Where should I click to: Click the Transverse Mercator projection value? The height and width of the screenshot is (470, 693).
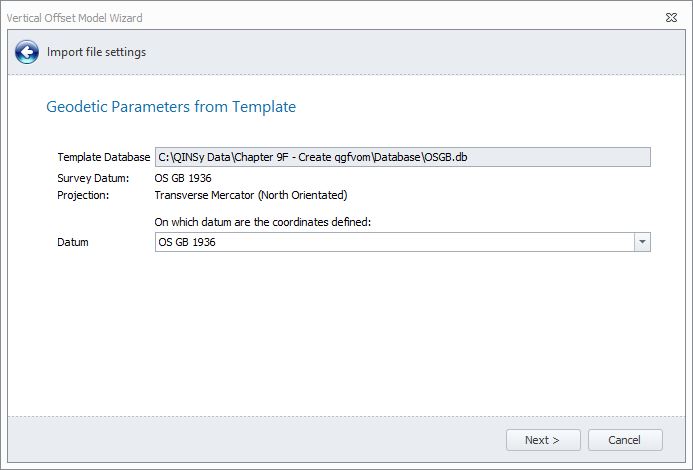click(251, 195)
